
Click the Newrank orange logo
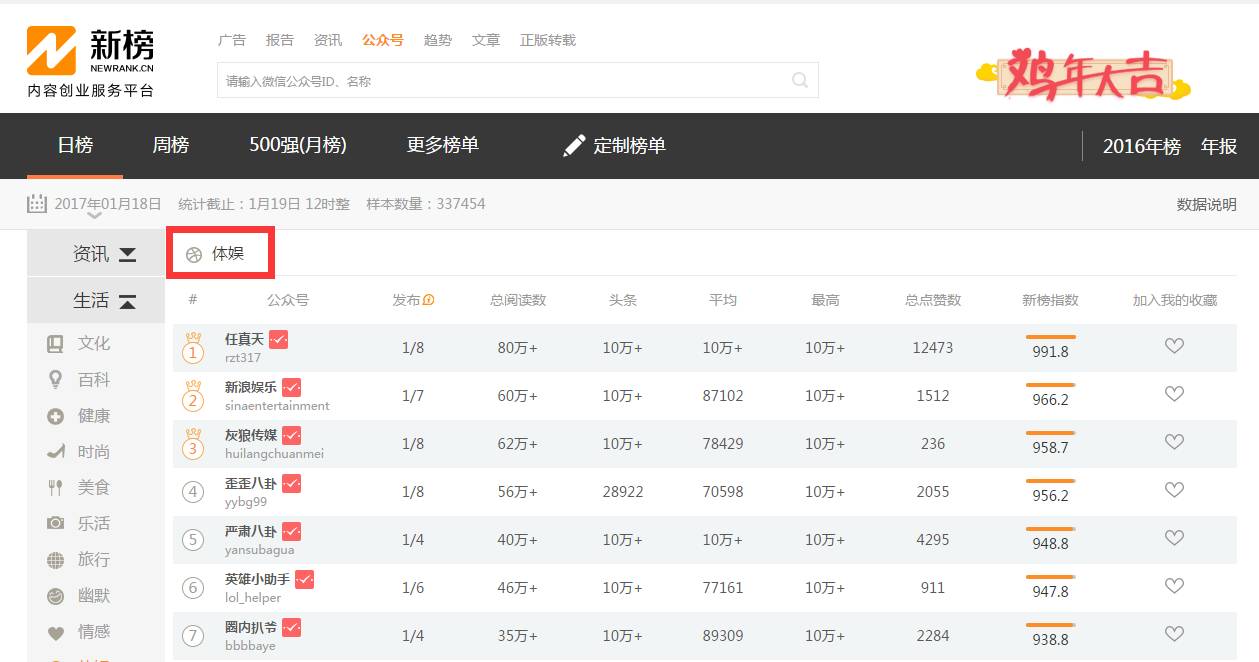[51, 50]
